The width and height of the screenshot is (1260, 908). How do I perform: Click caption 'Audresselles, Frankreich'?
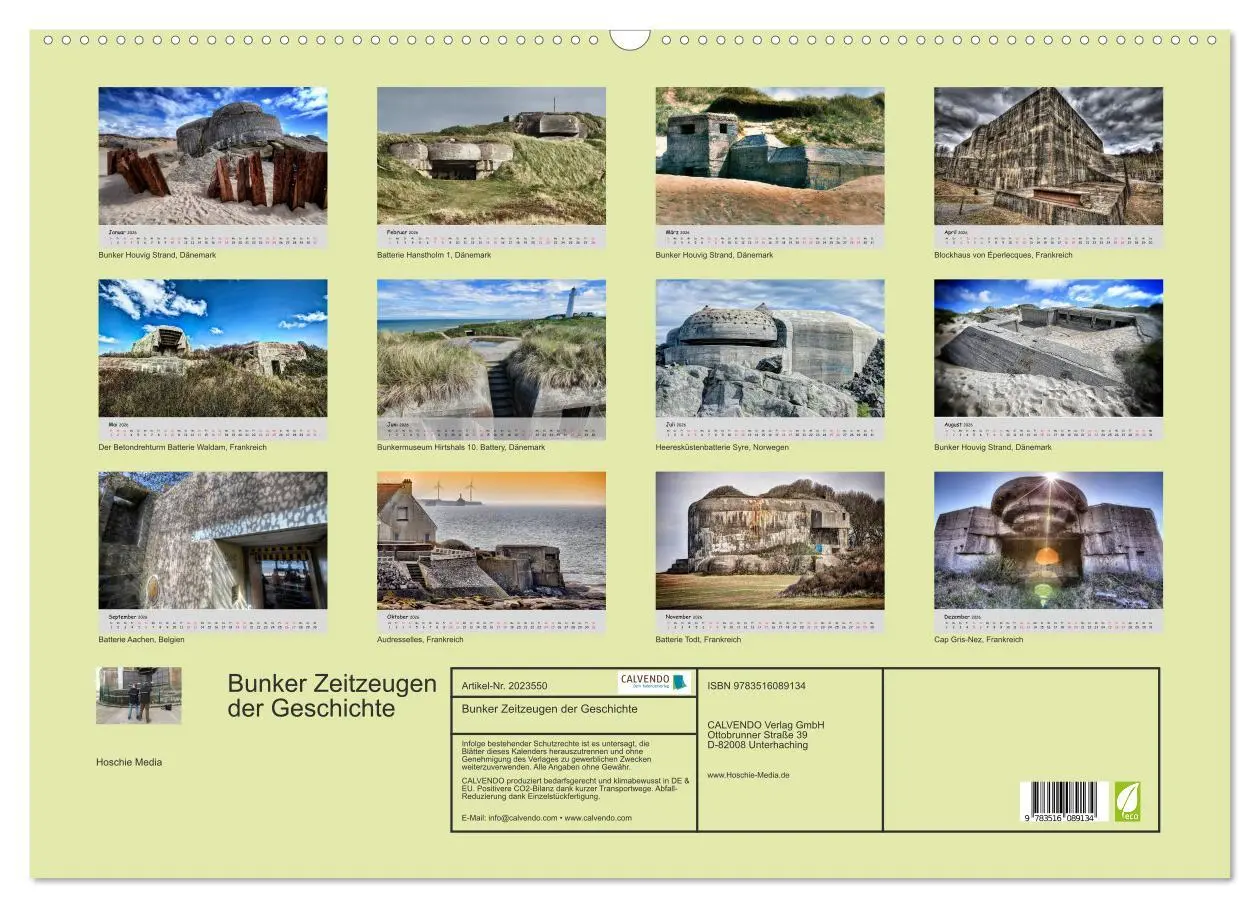point(420,639)
